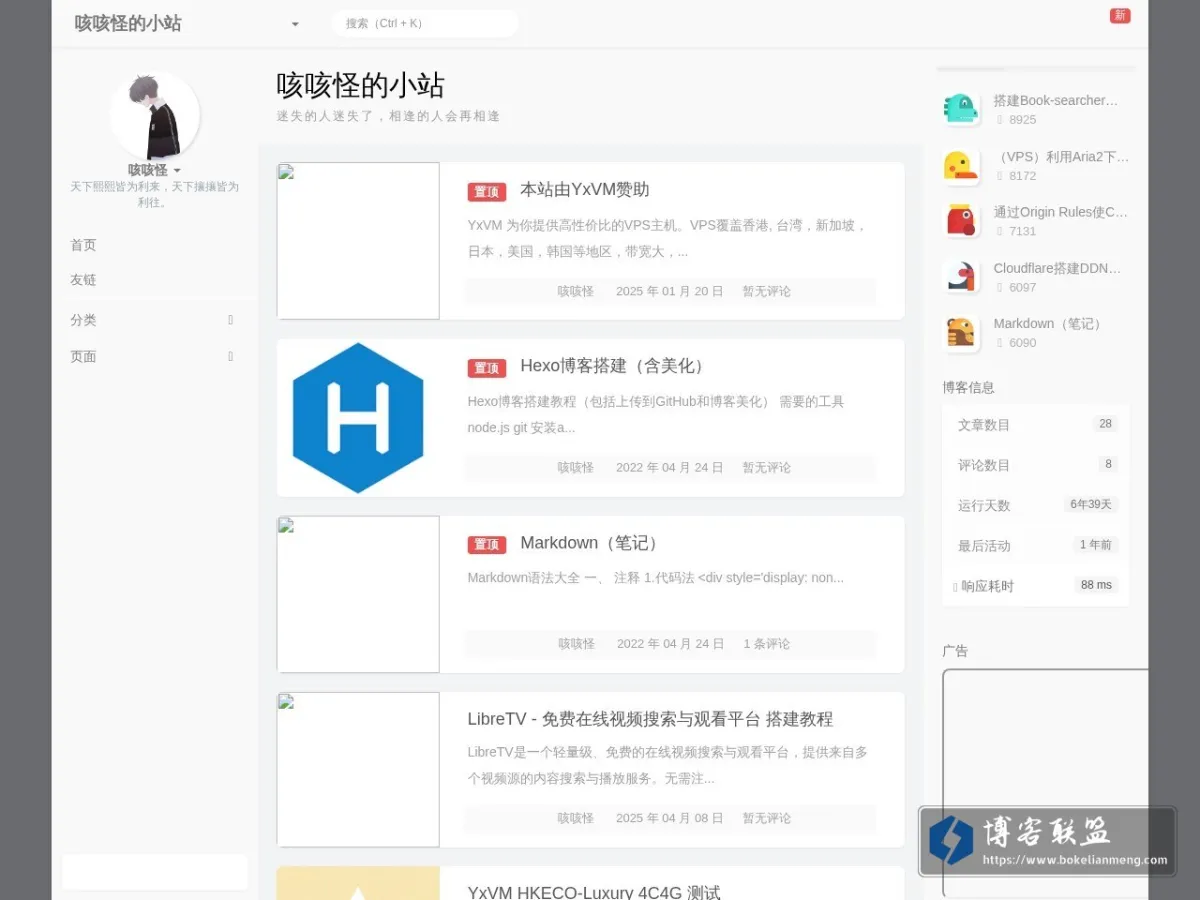This screenshot has height=900, width=1200.
Task: Click date 2025 年 04 月 08 日
Action: [x=669, y=818]
